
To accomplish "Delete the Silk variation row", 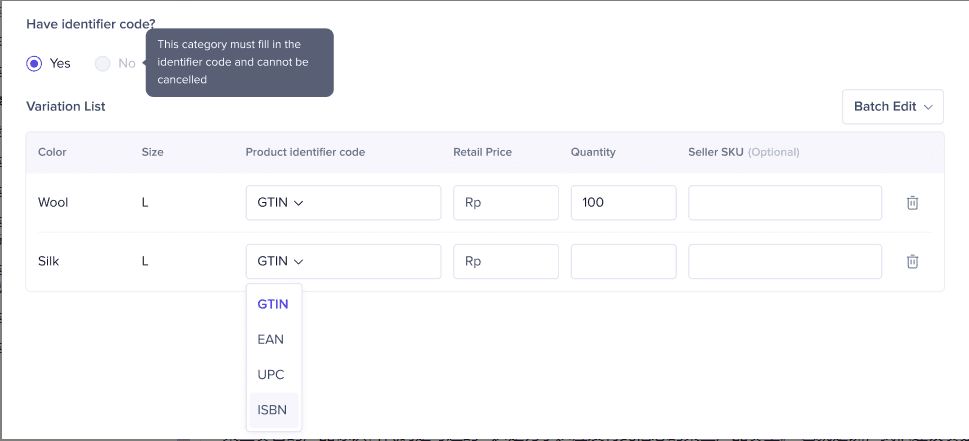I will pos(912,261).
